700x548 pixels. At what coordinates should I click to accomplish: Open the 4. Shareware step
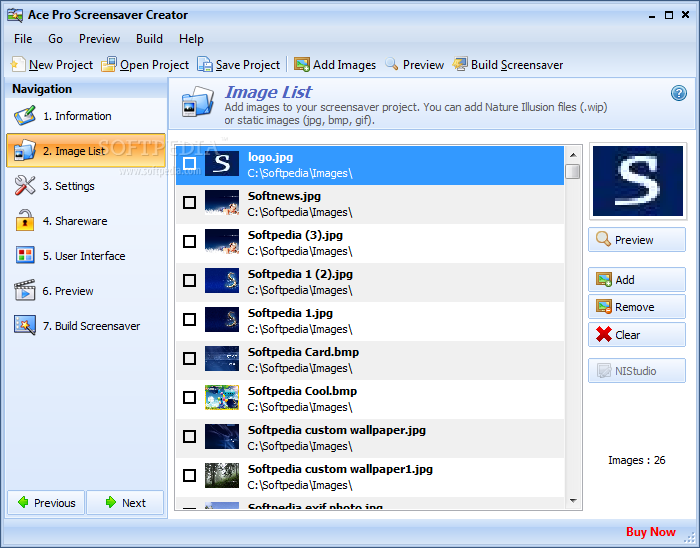click(x=86, y=221)
